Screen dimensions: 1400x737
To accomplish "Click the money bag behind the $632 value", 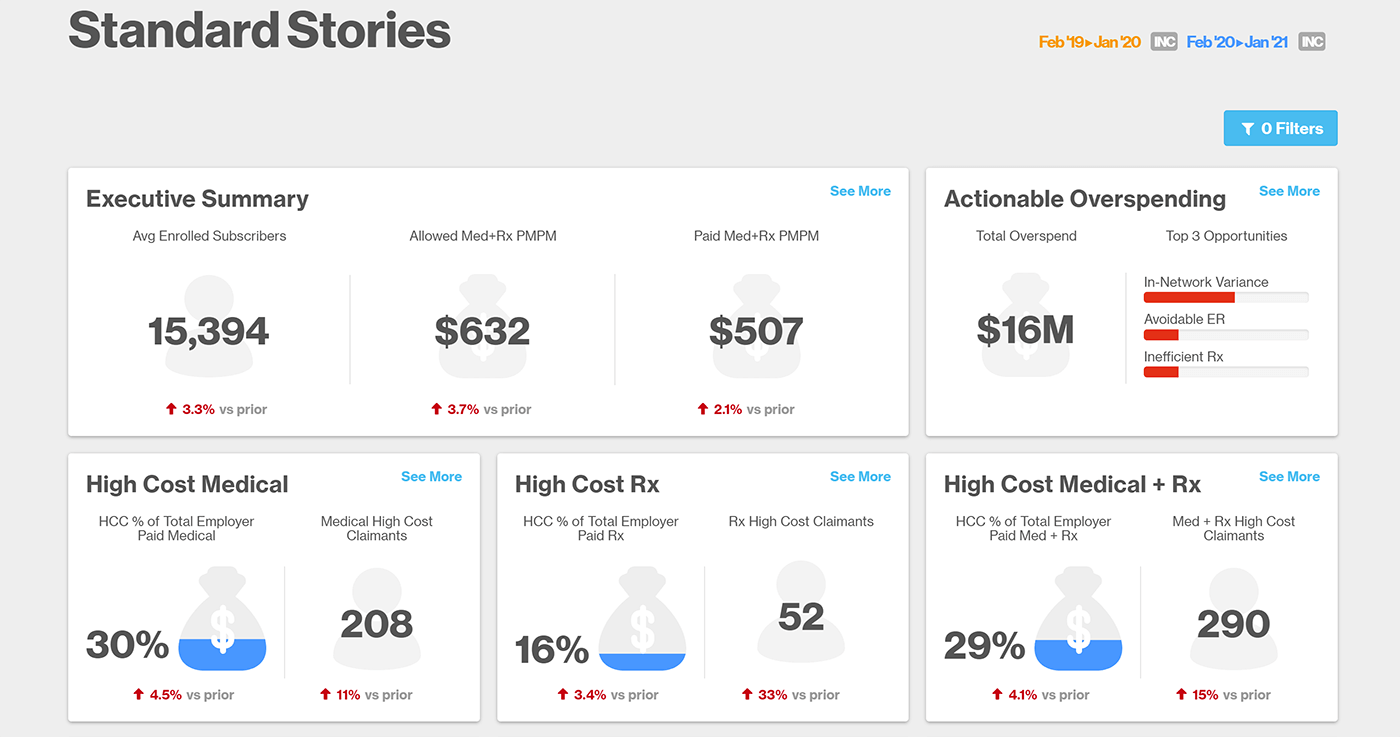I will [x=482, y=327].
